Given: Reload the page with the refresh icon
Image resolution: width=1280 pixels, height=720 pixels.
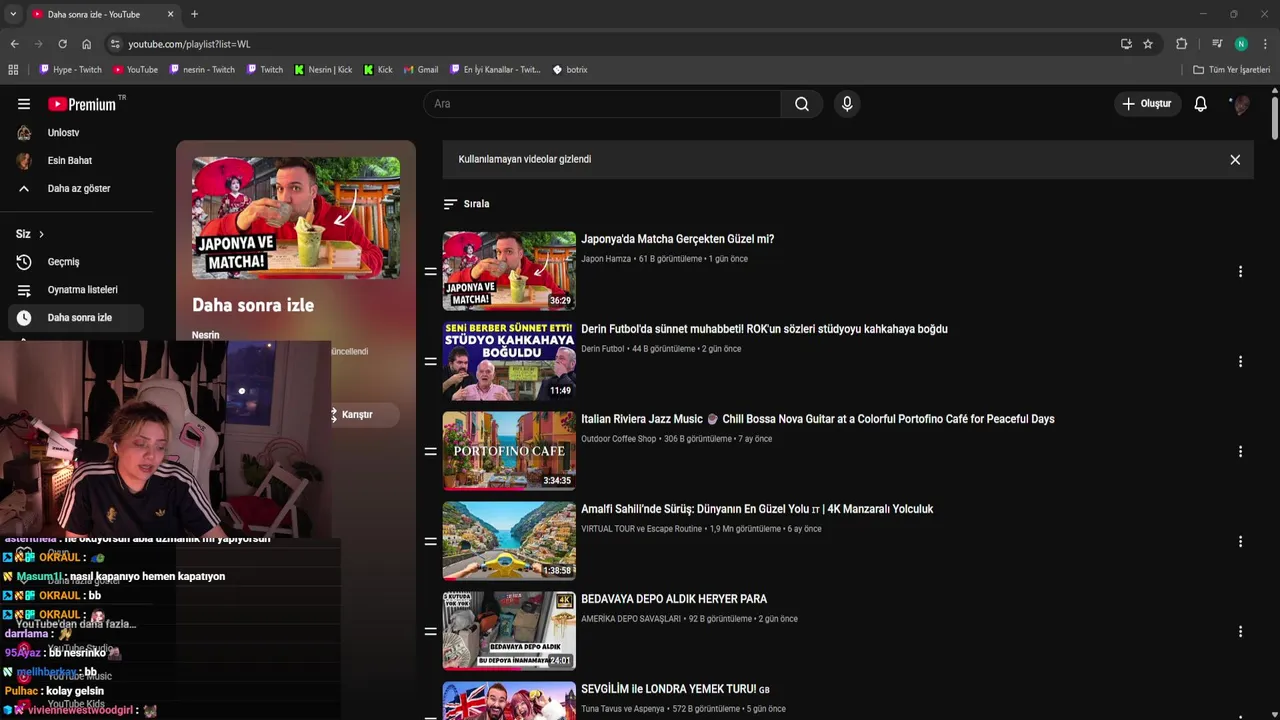Looking at the screenshot, I should point(62,44).
